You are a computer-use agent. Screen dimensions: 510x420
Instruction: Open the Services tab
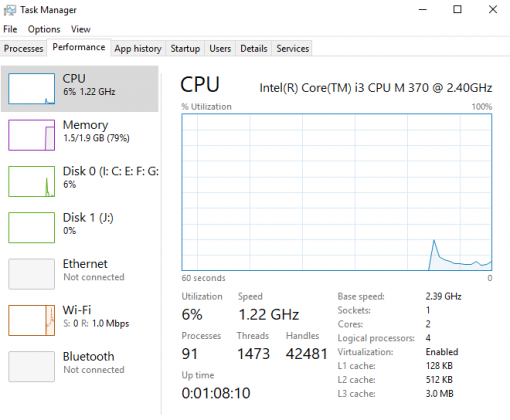click(x=293, y=49)
